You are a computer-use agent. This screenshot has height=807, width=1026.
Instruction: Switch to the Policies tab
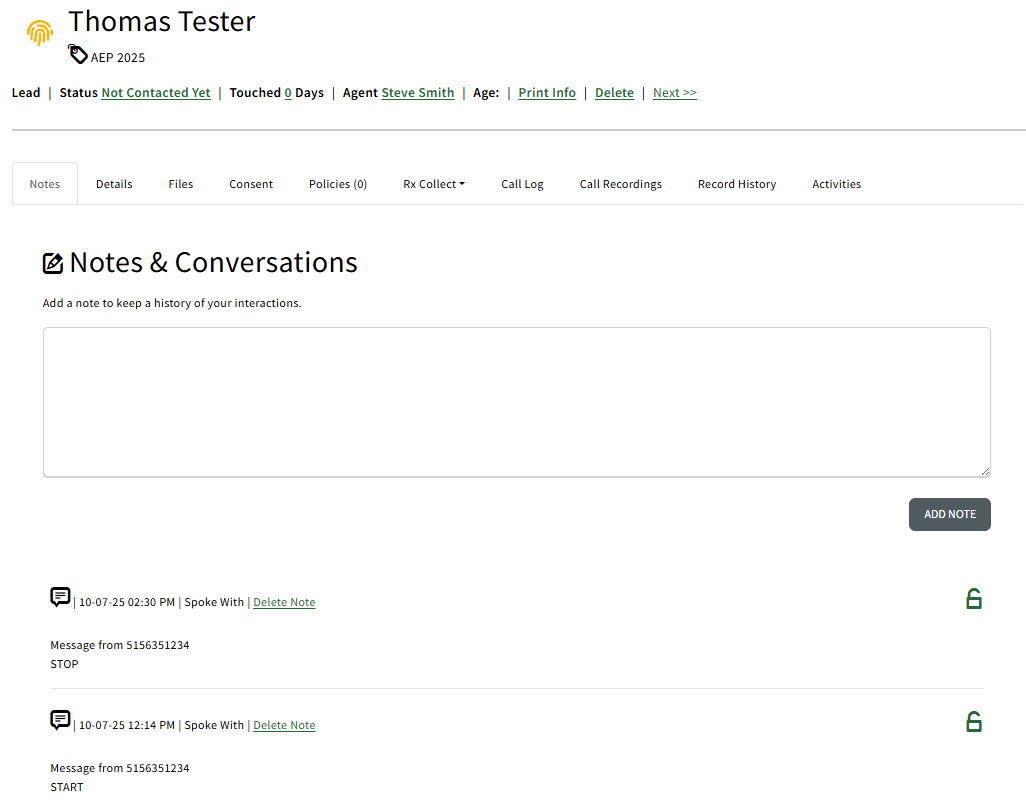(x=337, y=183)
